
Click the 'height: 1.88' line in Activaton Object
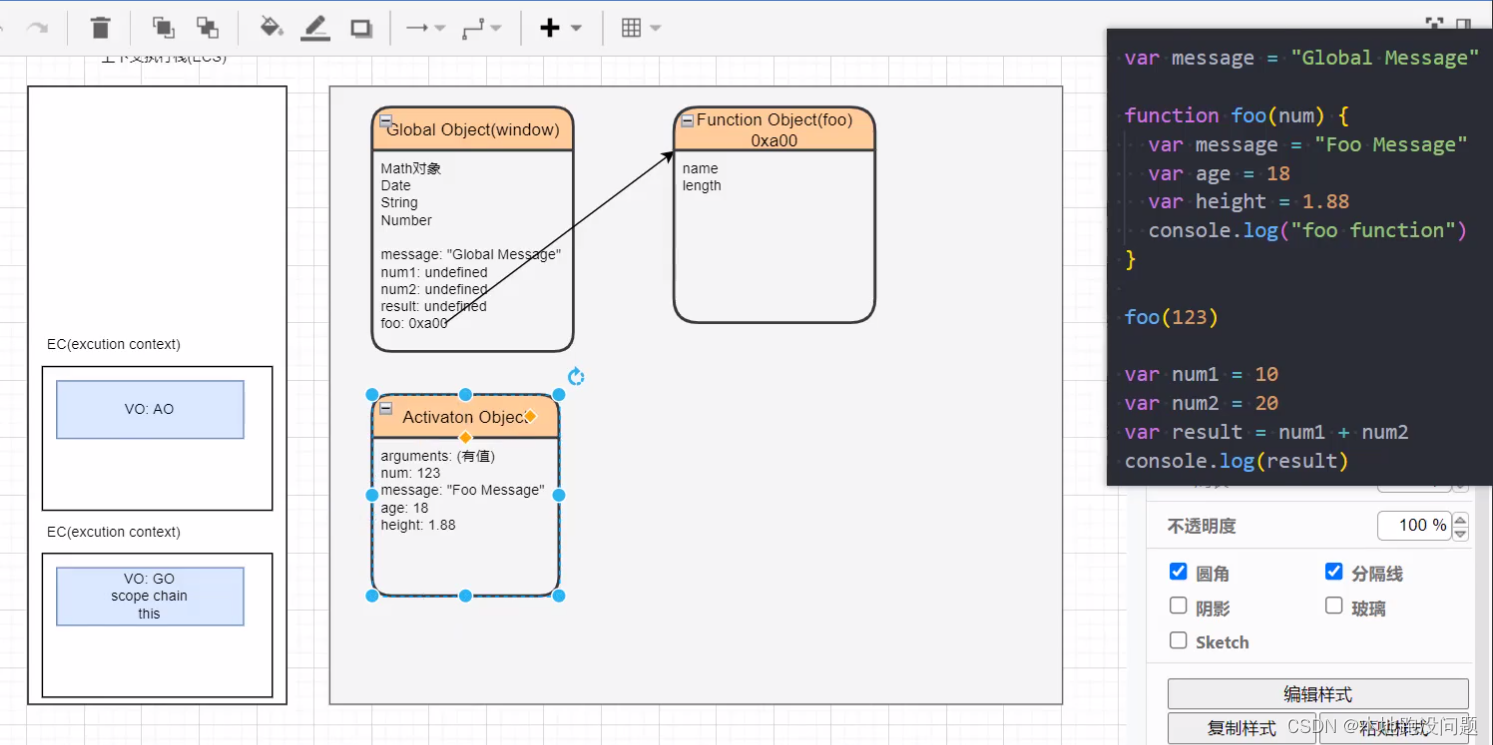pyautogui.click(x=418, y=525)
